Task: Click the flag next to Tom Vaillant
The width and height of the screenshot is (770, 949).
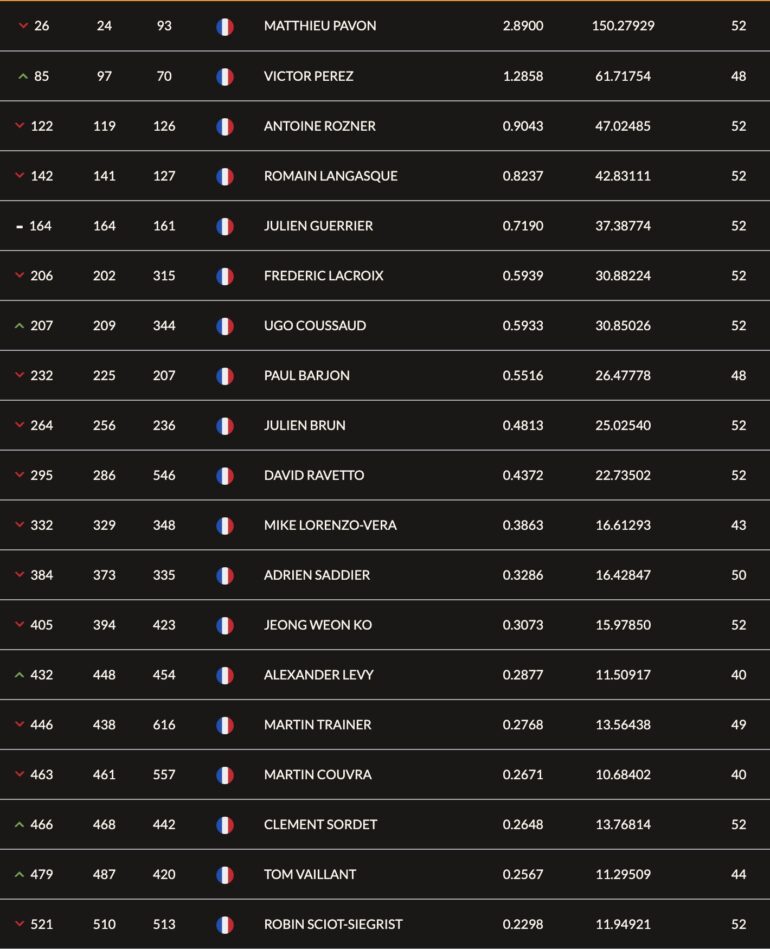Action: point(225,874)
